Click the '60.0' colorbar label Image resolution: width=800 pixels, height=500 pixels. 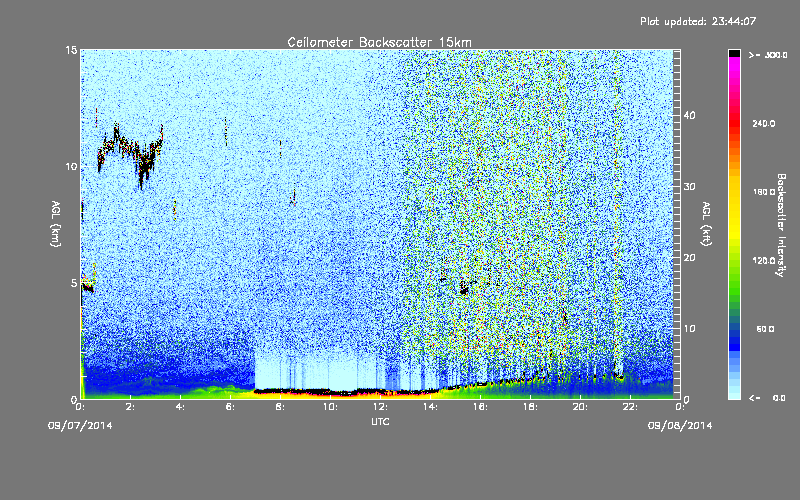point(765,330)
